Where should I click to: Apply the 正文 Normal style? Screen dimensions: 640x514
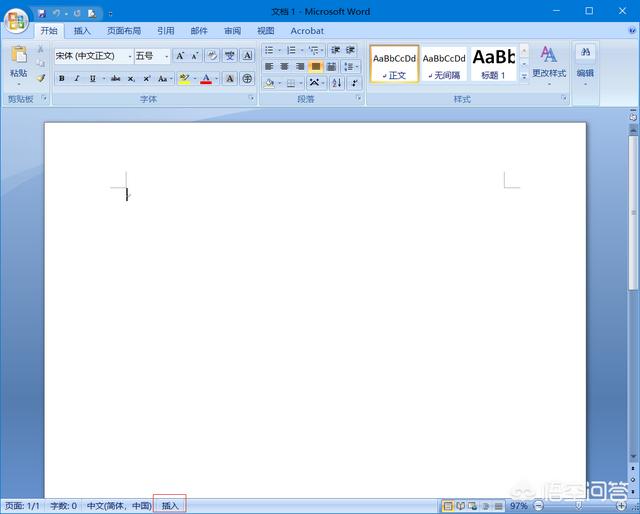[394, 64]
